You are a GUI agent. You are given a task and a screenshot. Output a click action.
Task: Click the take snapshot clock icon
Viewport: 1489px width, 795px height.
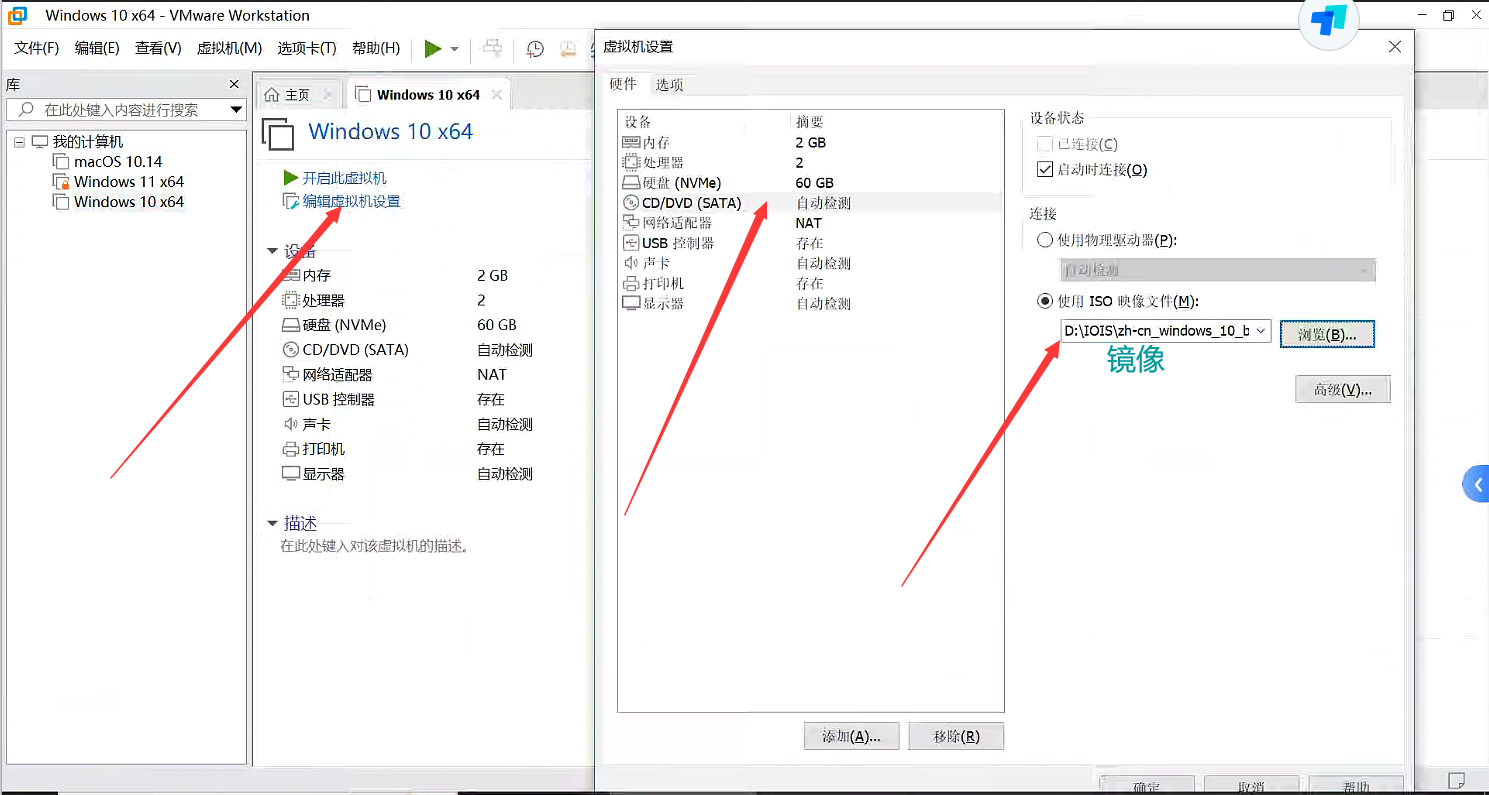[536, 49]
